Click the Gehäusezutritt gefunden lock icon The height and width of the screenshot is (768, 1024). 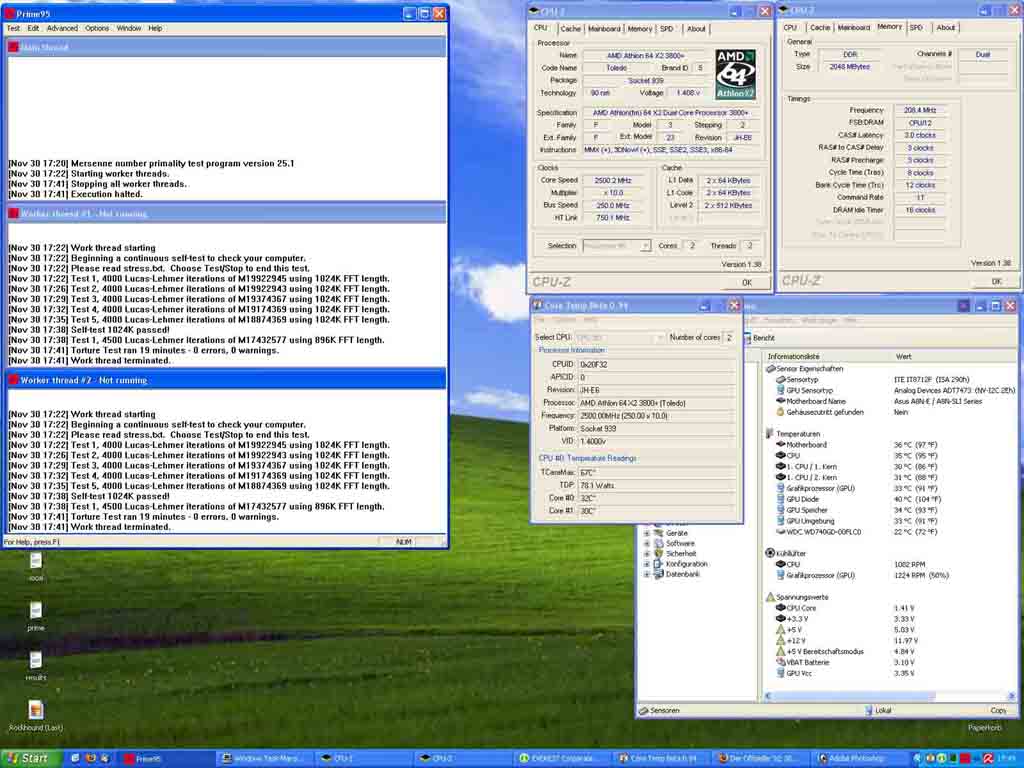point(780,412)
